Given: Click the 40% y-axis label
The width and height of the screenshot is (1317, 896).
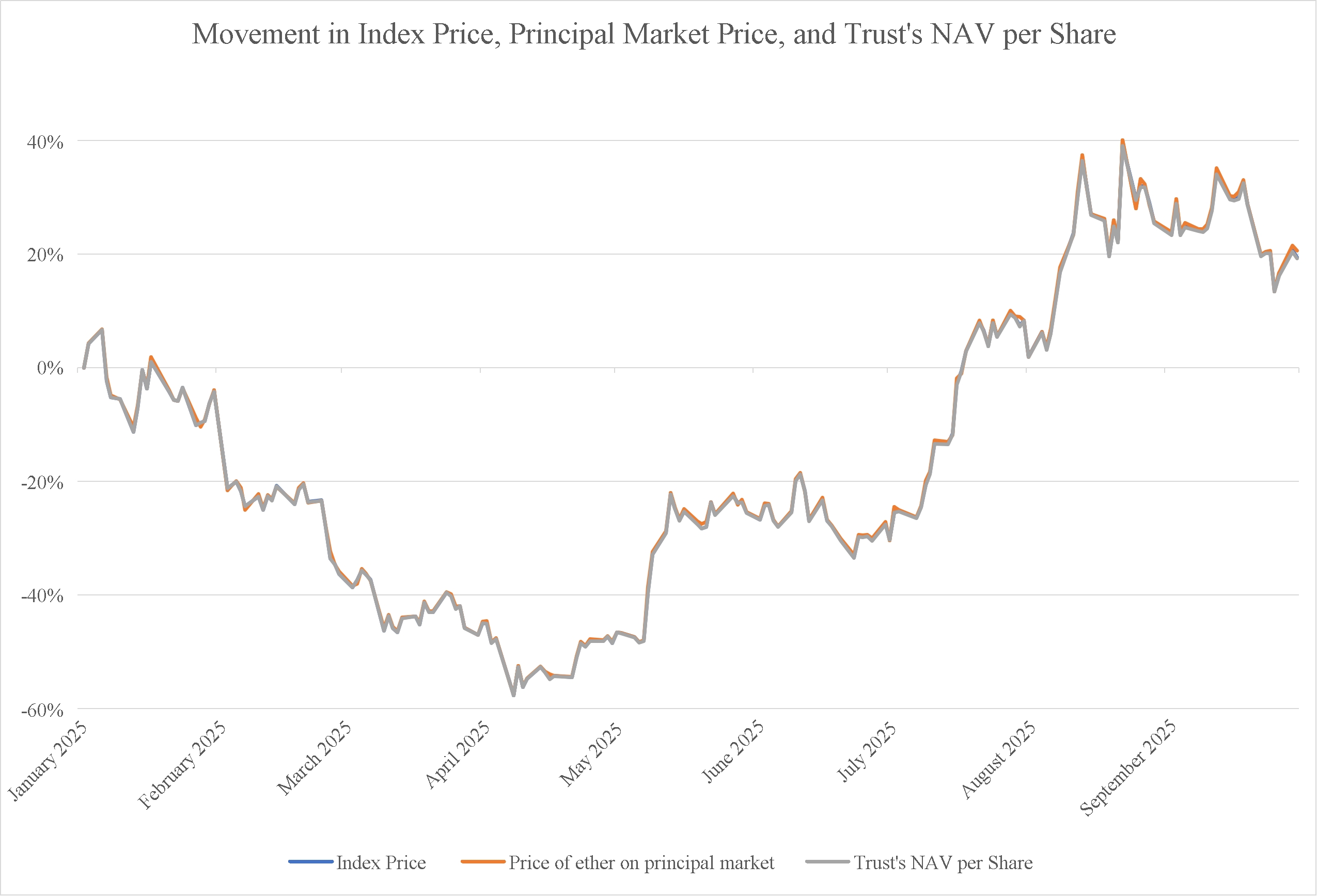Looking at the screenshot, I should click(45, 142).
